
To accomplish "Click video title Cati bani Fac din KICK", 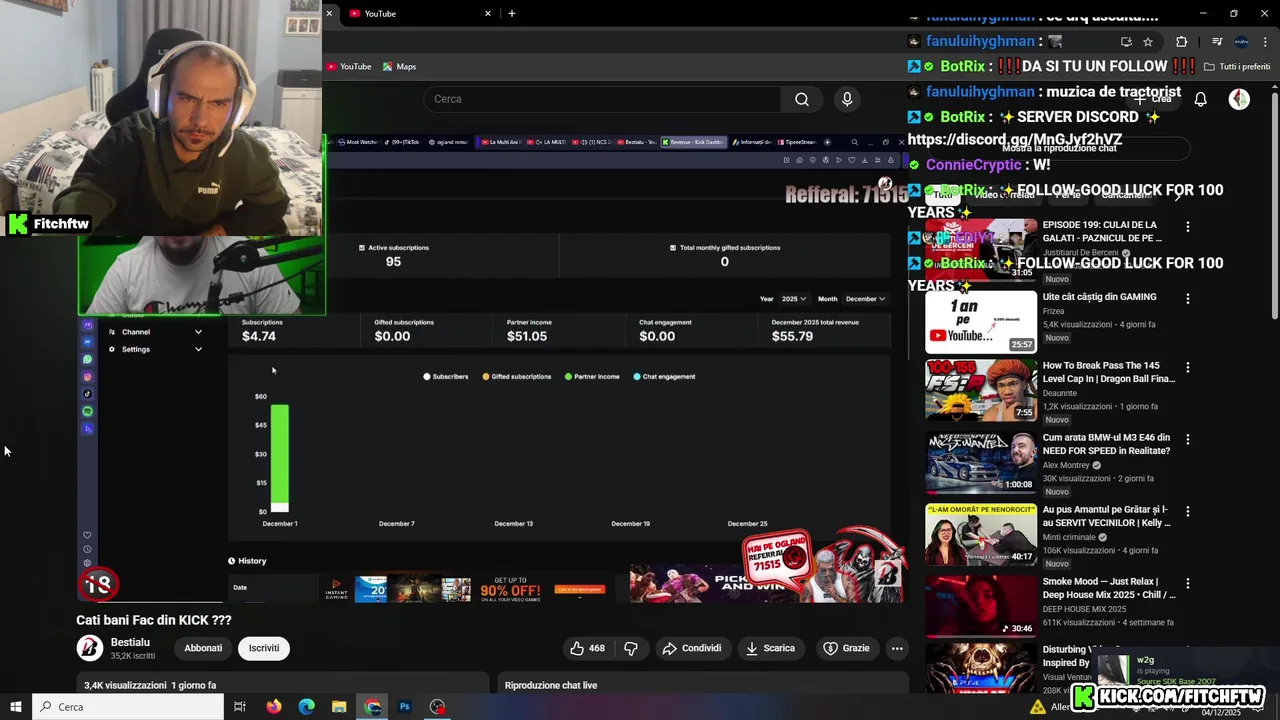I will (x=154, y=620).
